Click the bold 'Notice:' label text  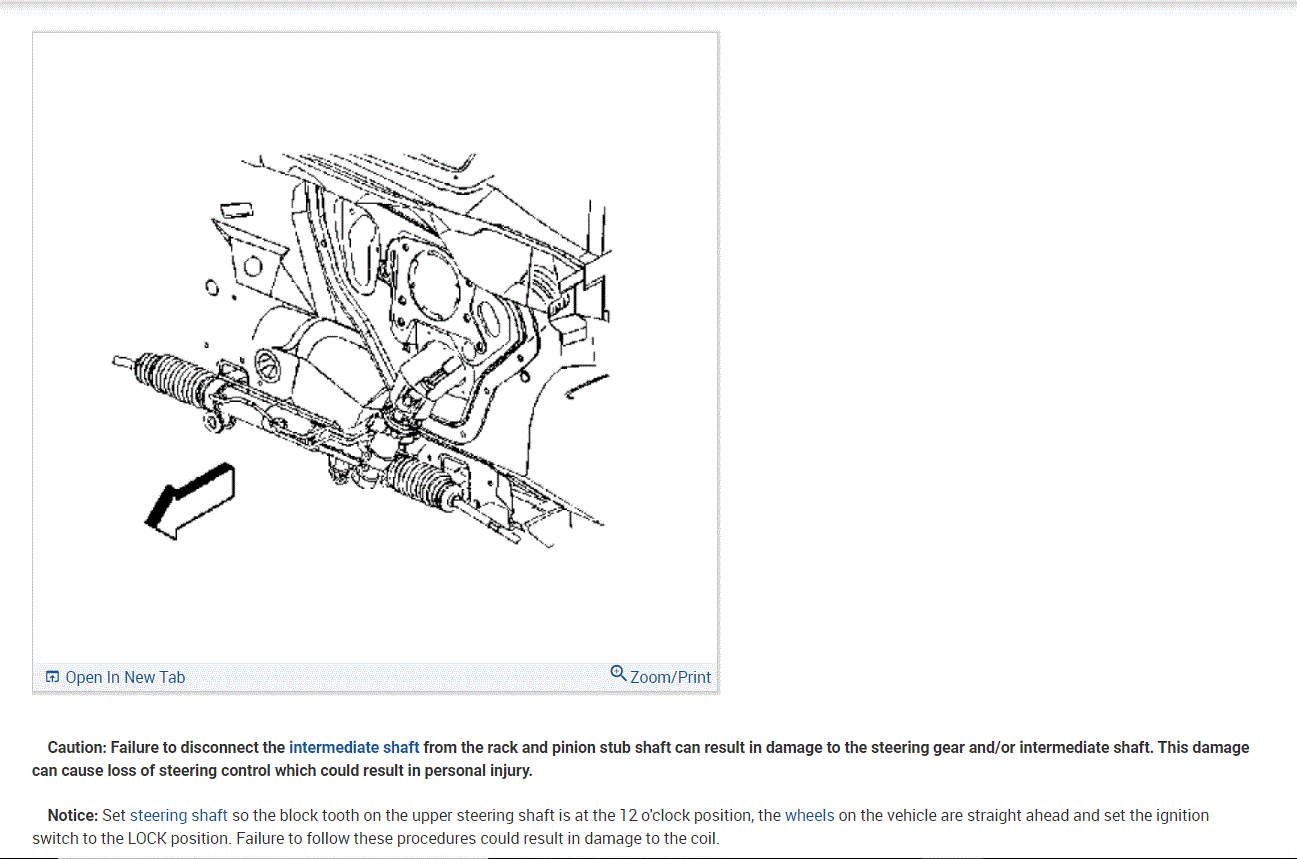(x=73, y=815)
